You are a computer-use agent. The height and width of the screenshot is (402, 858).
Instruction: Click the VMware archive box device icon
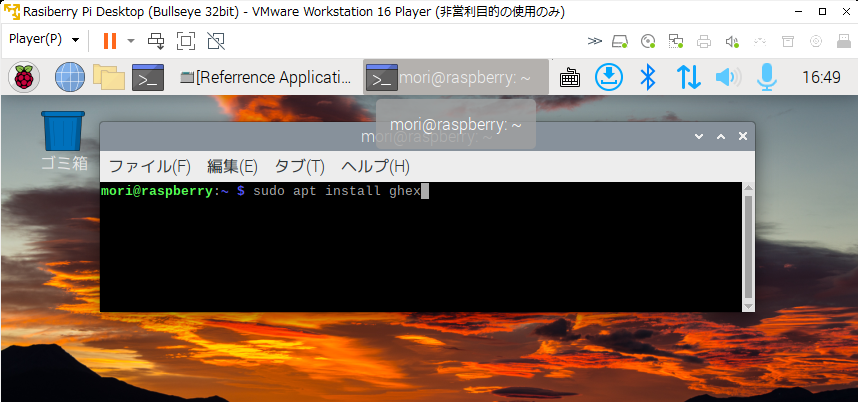787,41
